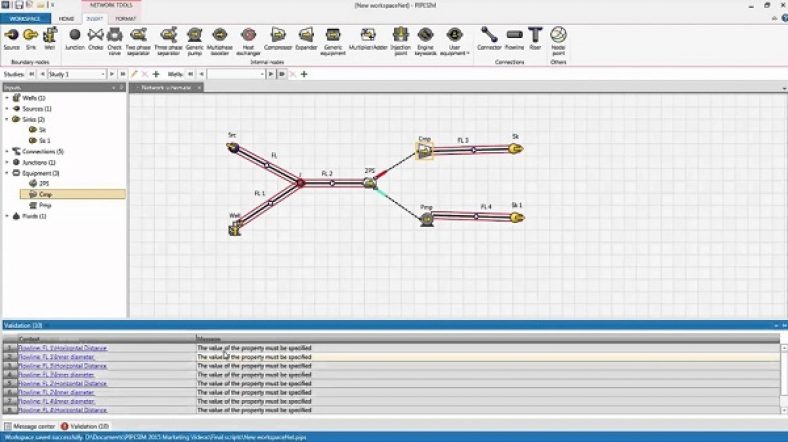The height and width of the screenshot is (442, 788).
Task: Collapse the Equipment (3) tree node
Action: point(7,173)
